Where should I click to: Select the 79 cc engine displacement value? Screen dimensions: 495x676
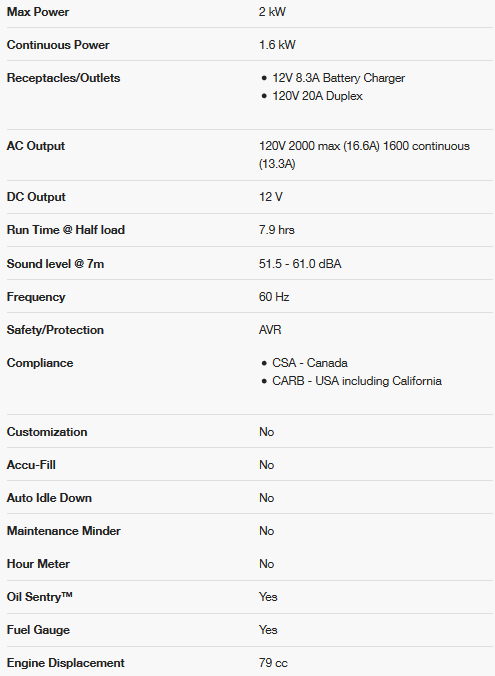[x=273, y=663]
